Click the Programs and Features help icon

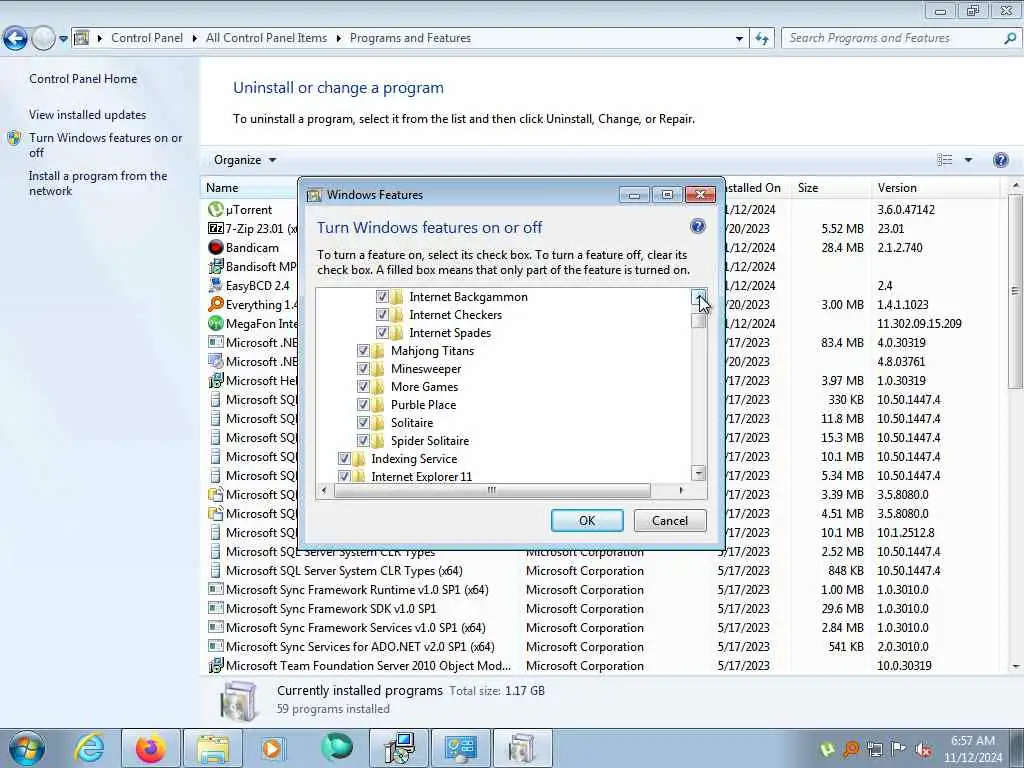(x=1000, y=160)
